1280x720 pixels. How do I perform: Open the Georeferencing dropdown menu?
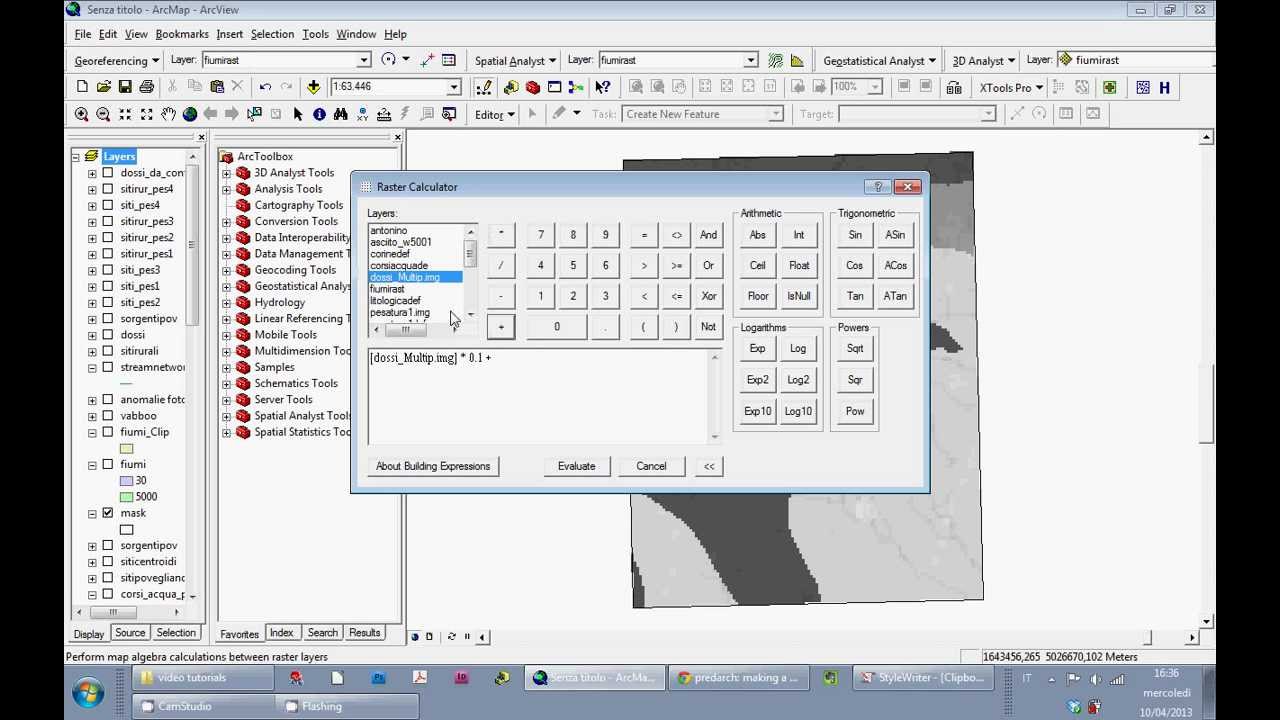(116, 60)
